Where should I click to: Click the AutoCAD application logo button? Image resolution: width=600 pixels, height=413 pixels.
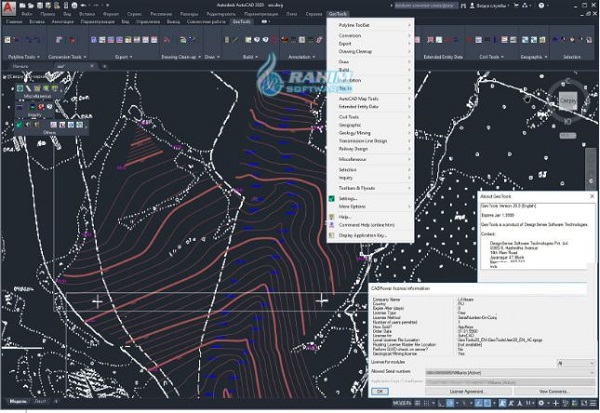pyautogui.click(x=11, y=11)
